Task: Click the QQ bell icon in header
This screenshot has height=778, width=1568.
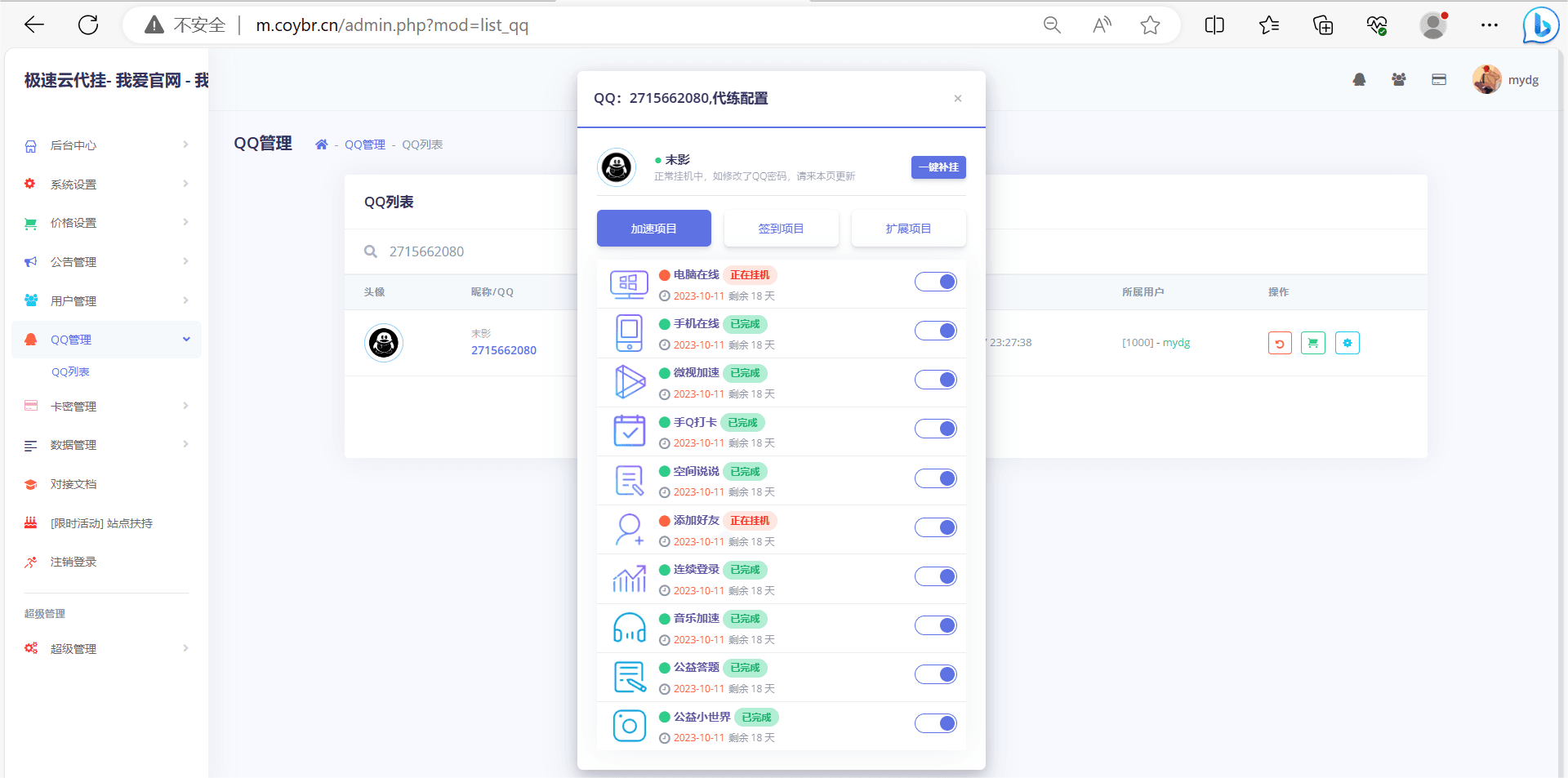Action: point(1359,80)
